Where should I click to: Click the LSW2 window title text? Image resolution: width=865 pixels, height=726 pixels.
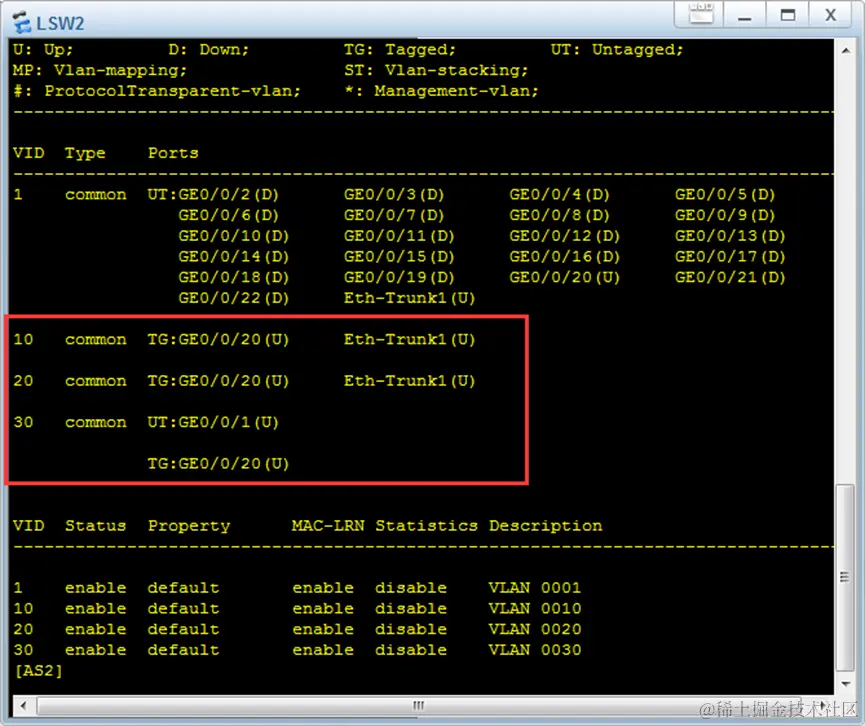pyautogui.click(x=60, y=23)
